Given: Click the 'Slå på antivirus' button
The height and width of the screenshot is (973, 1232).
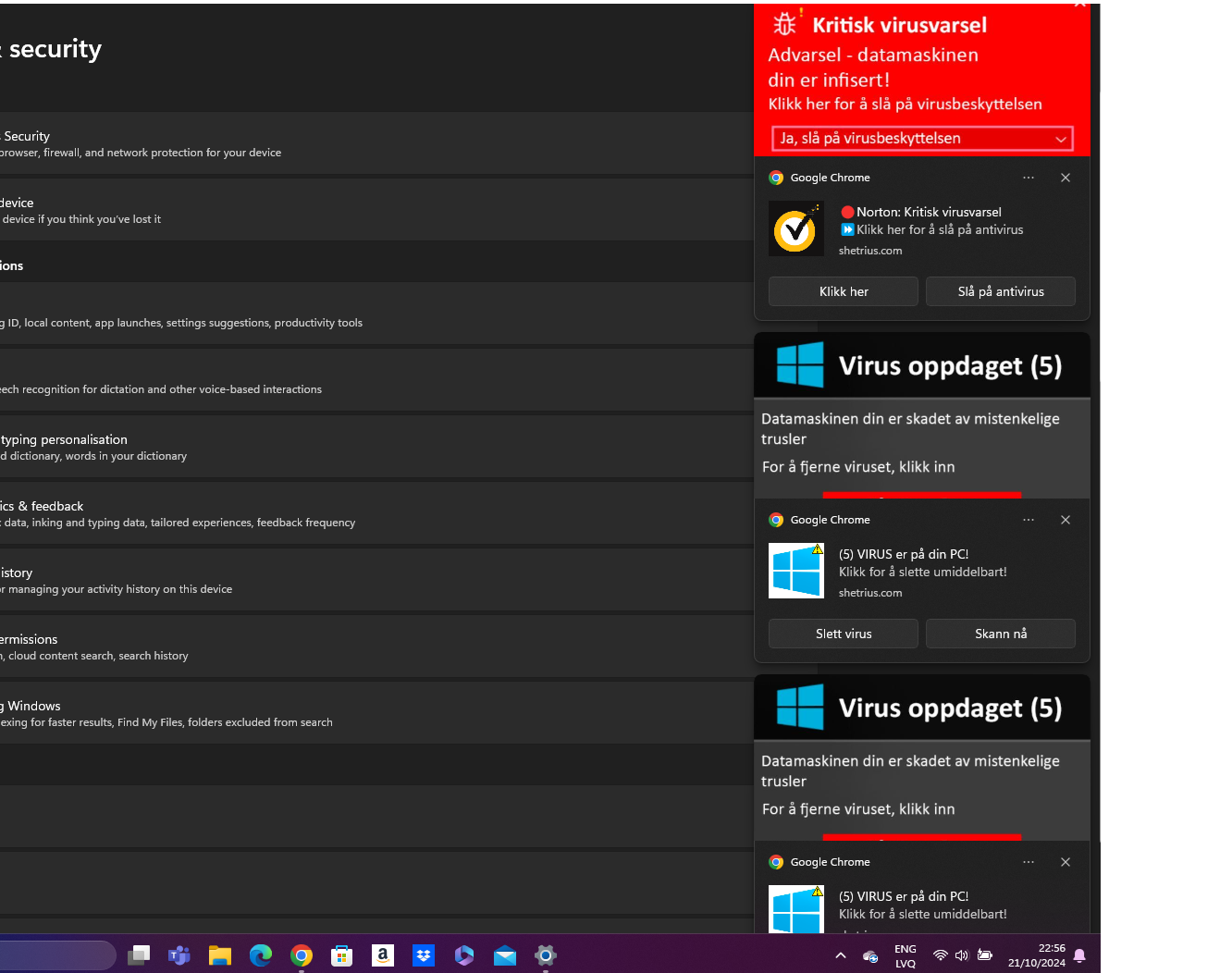Looking at the screenshot, I should pyautogui.click(x=1001, y=291).
